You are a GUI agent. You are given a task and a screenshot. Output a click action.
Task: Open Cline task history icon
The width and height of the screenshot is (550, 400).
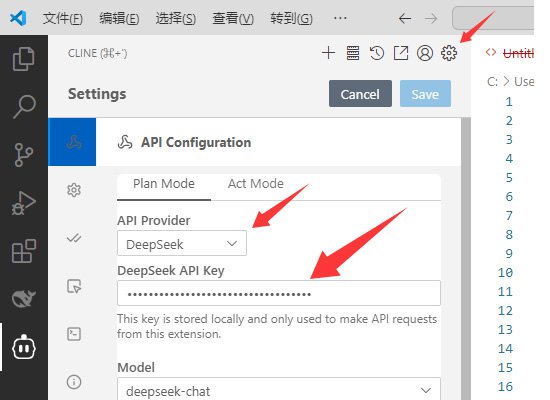[x=377, y=53]
